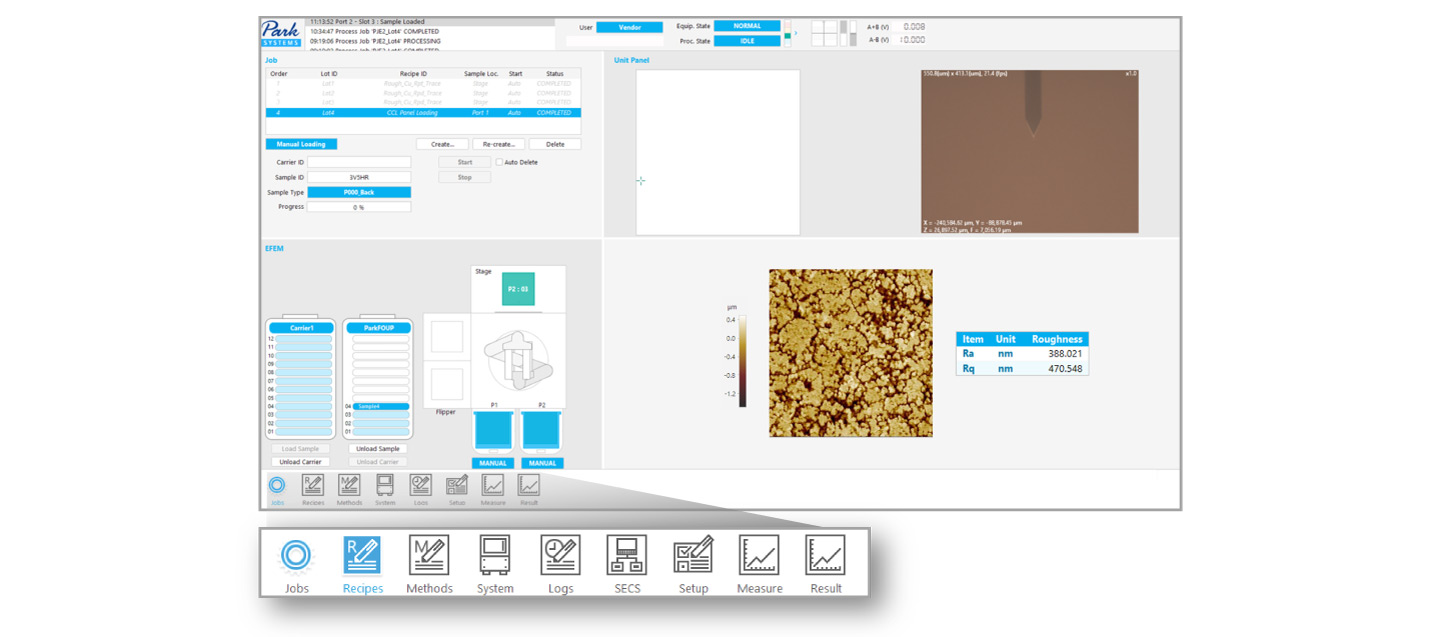Select the Lot4 CCL Panel Loading job row
Image resolution: width=1440 pixels, height=637 pixels.
coord(423,113)
